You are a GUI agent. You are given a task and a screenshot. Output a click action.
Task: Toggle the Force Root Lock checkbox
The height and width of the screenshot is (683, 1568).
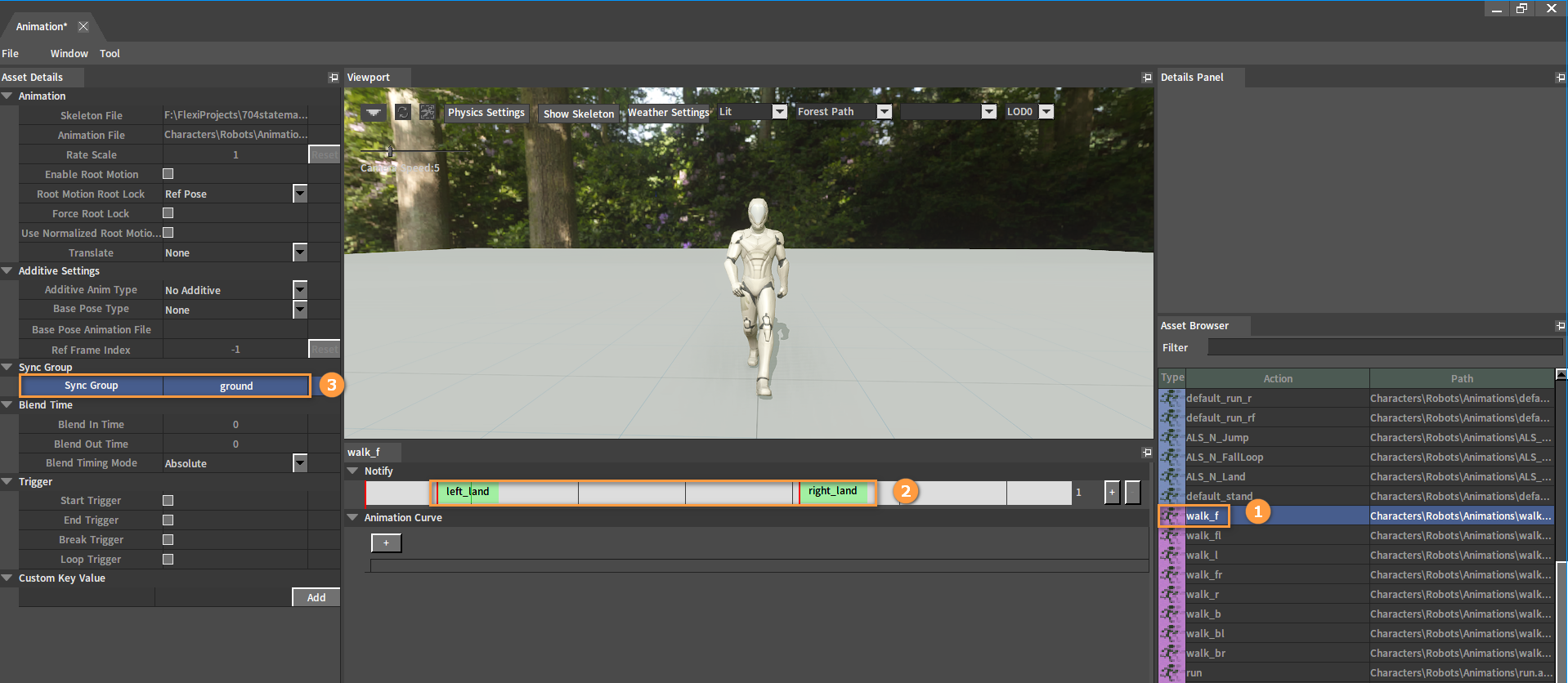(x=168, y=213)
